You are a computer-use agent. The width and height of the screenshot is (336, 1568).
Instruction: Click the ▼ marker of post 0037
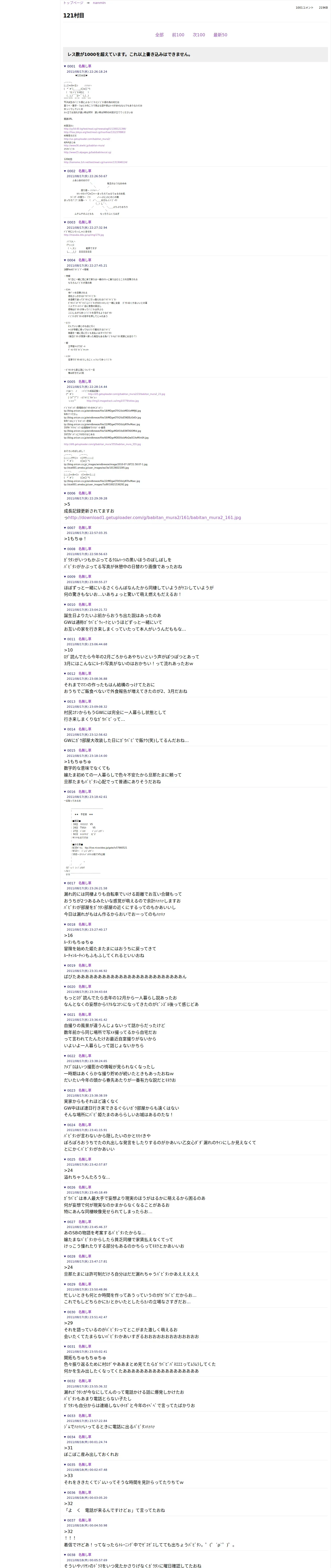(65, 1520)
